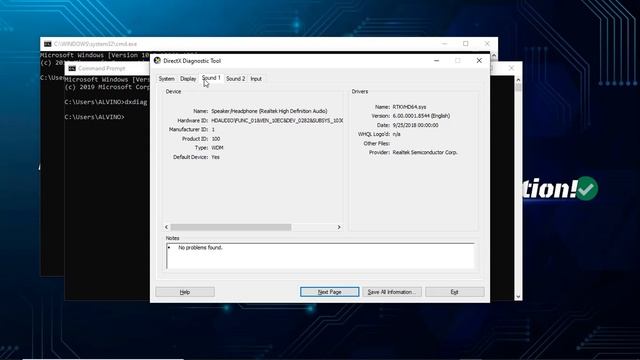This screenshot has width=640, height=360.
Task: Click Realtek Semiconductor Corp. provider text
Action: click(x=425, y=152)
